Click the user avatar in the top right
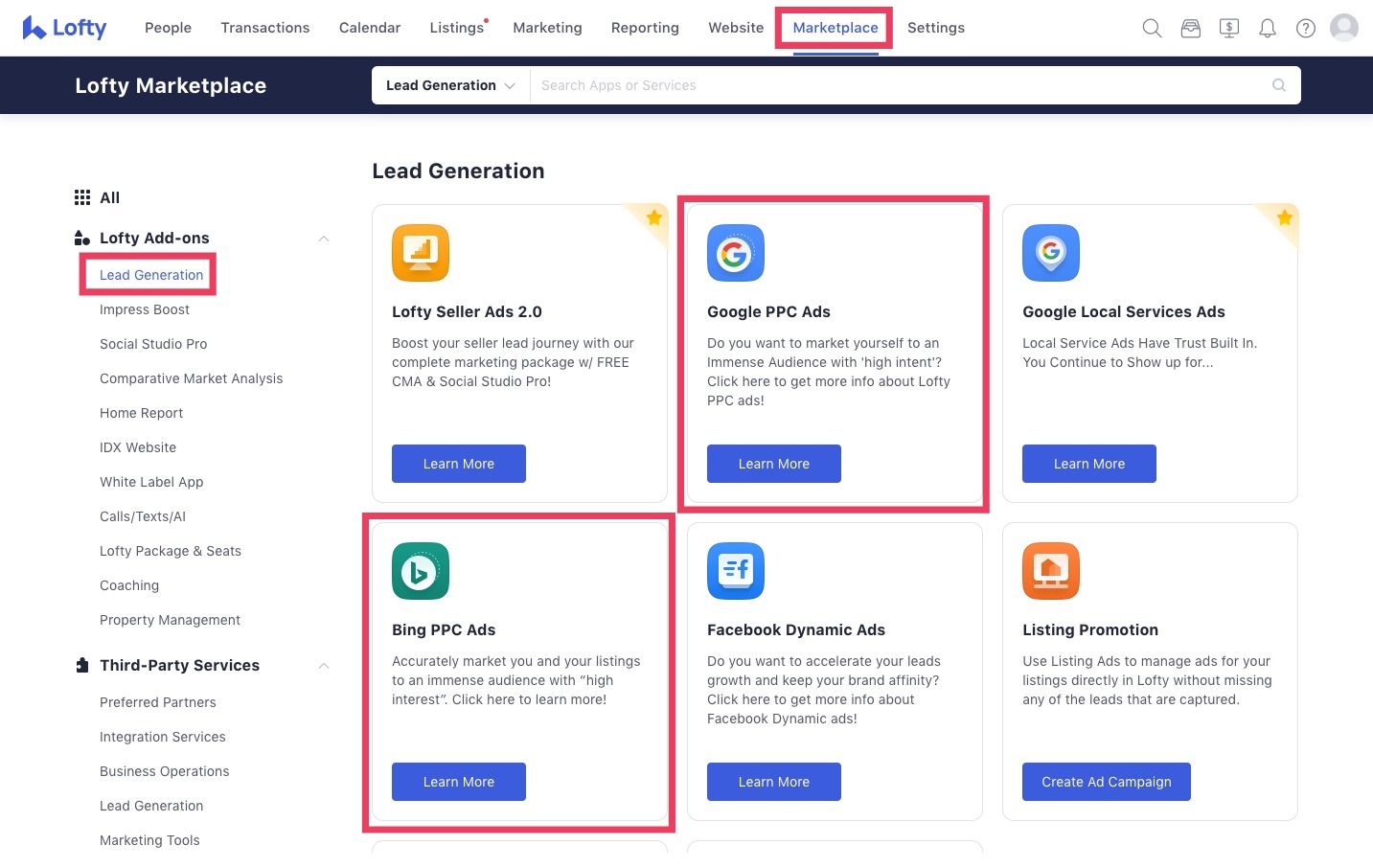The image size is (1373, 868). point(1343,28)
